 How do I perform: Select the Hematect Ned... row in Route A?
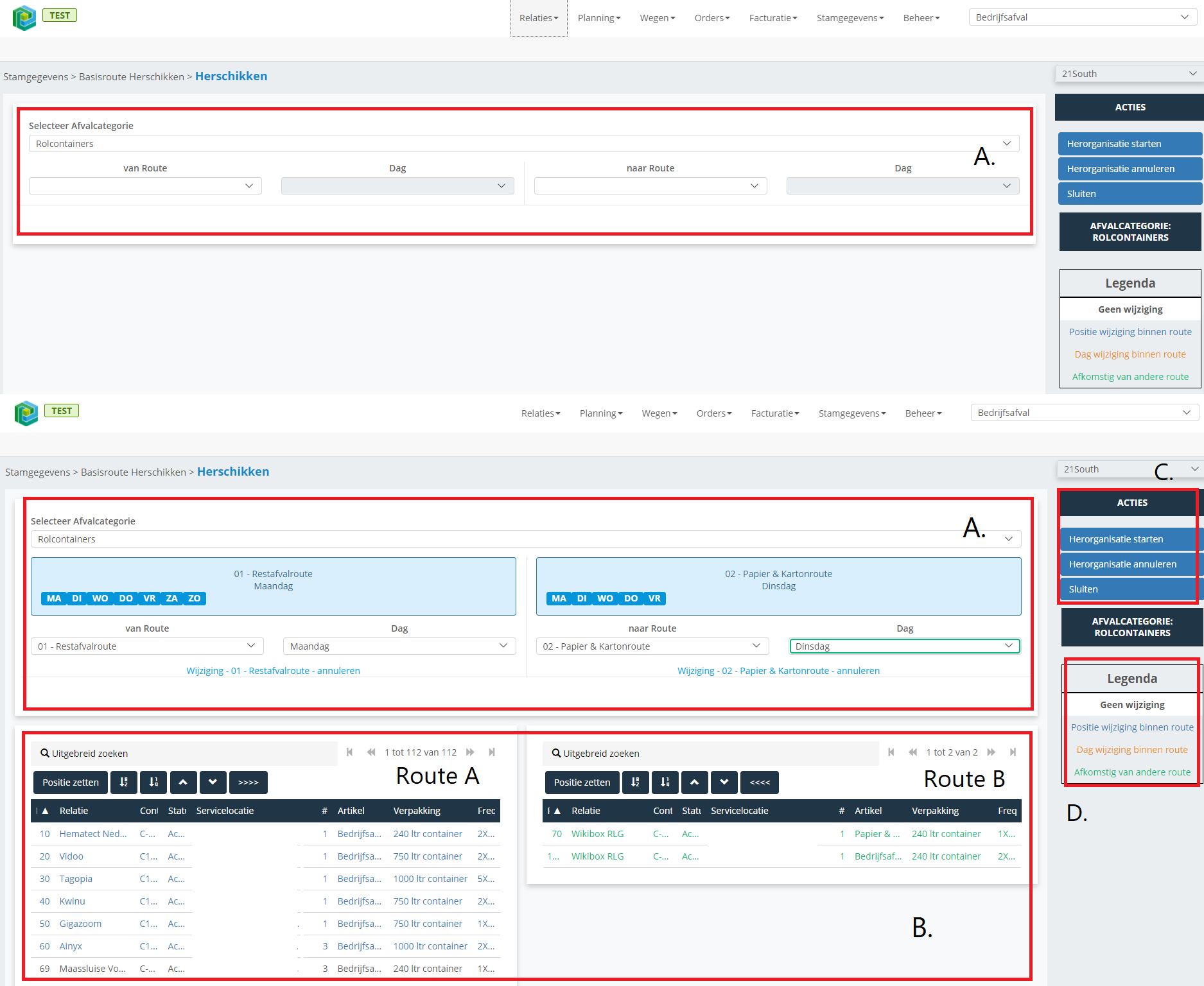pyautogui.click(x=265, y=834)
